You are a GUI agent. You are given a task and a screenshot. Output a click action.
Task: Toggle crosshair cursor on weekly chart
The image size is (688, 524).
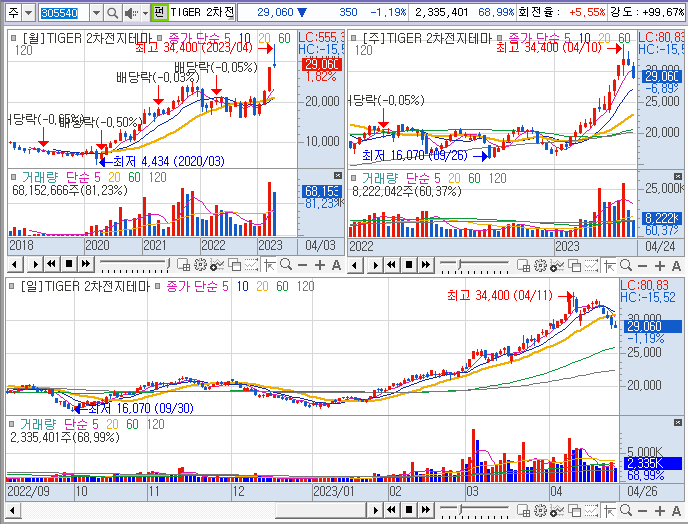pyautogui.click(x=609, y=265)
